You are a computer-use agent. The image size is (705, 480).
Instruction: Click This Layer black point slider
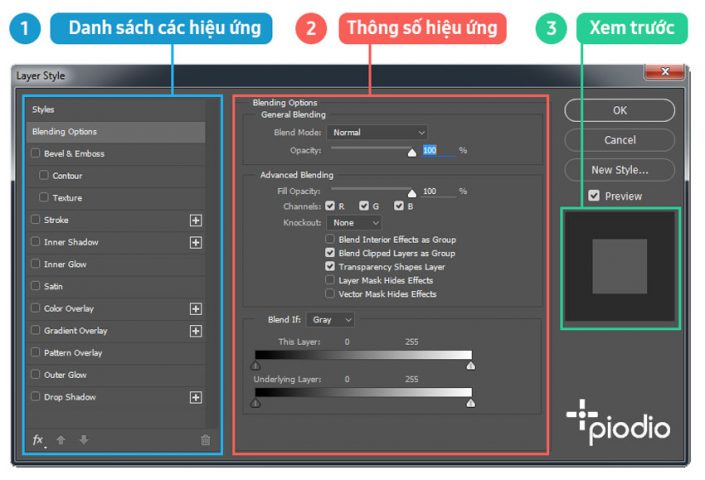coord(255,365)
